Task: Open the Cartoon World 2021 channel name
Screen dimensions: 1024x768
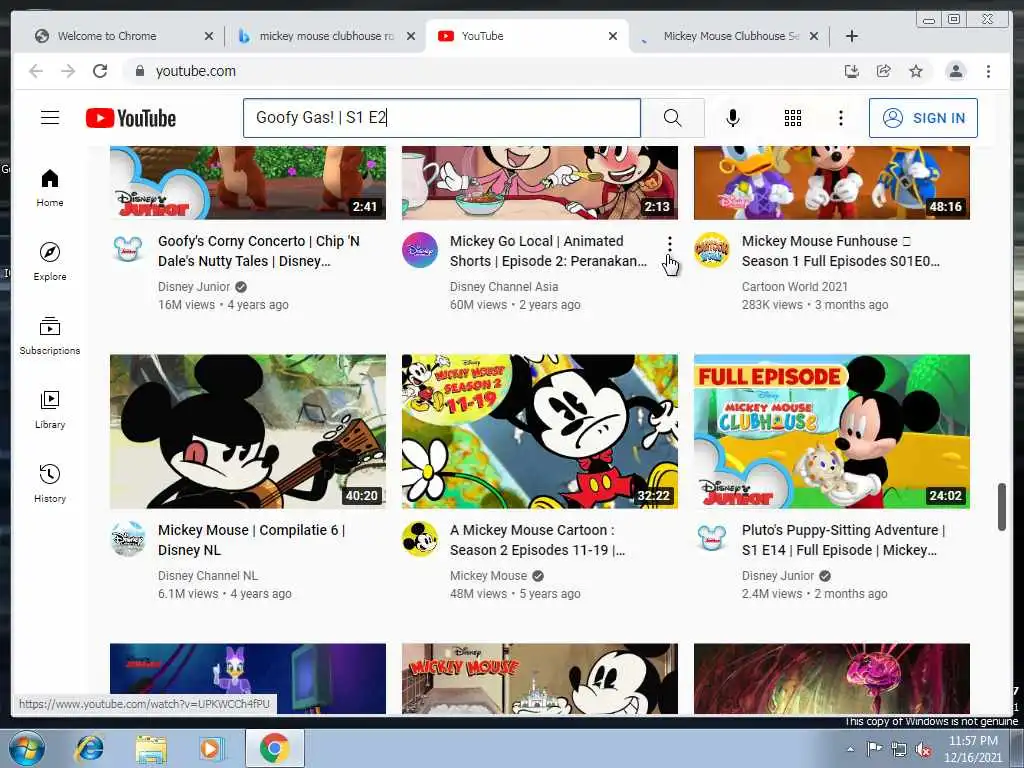Action: (794, 287)
